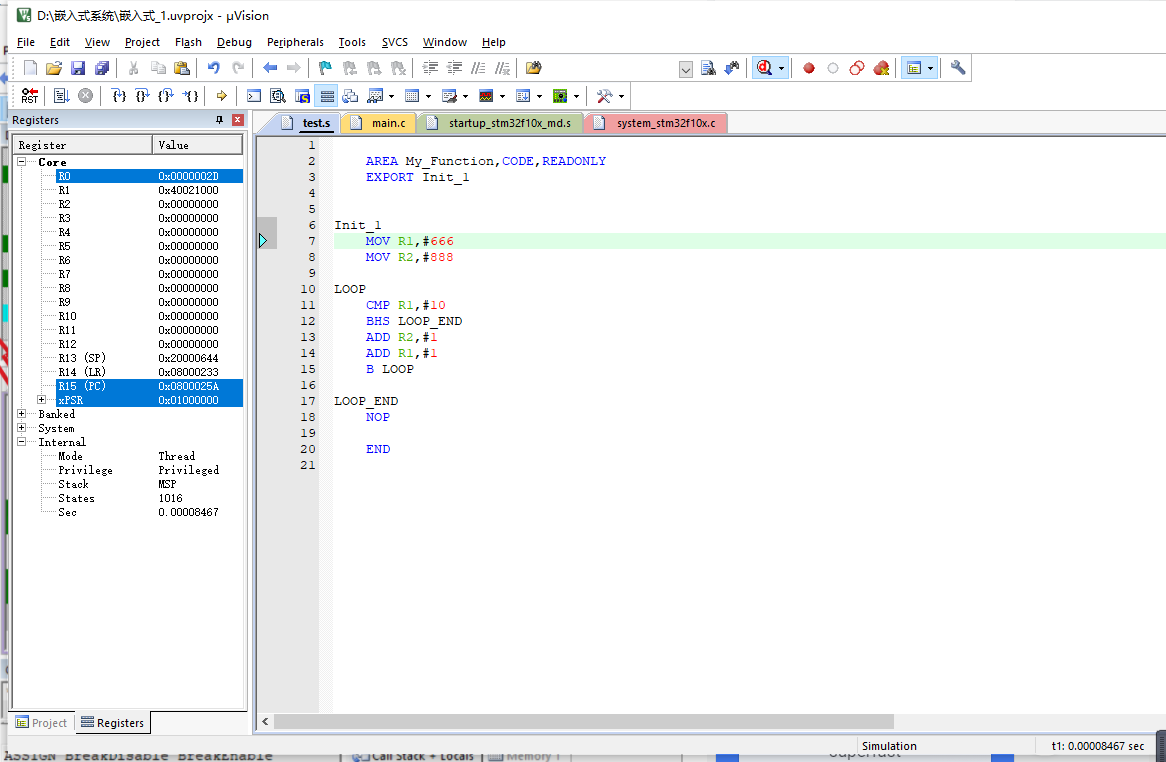Toggle the Disassembly Window toolbar button
This screenshot has width=1166, height=762.
(x=278, y=96)
